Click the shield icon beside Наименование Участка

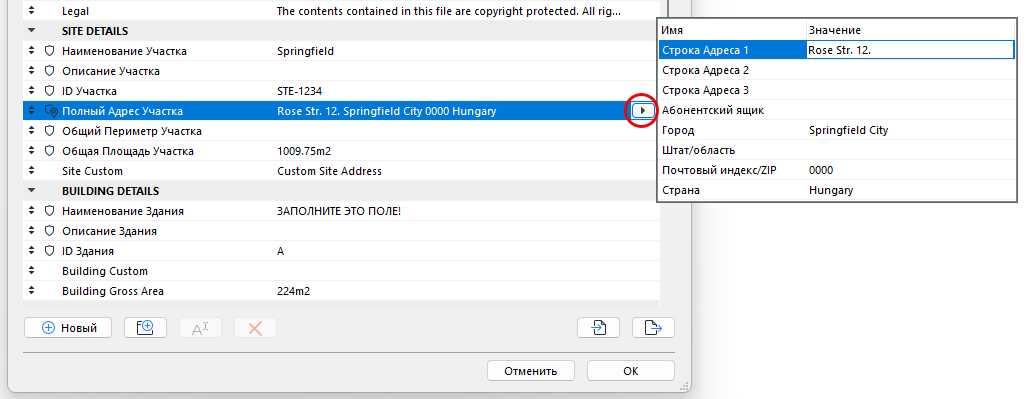[49, 51]
